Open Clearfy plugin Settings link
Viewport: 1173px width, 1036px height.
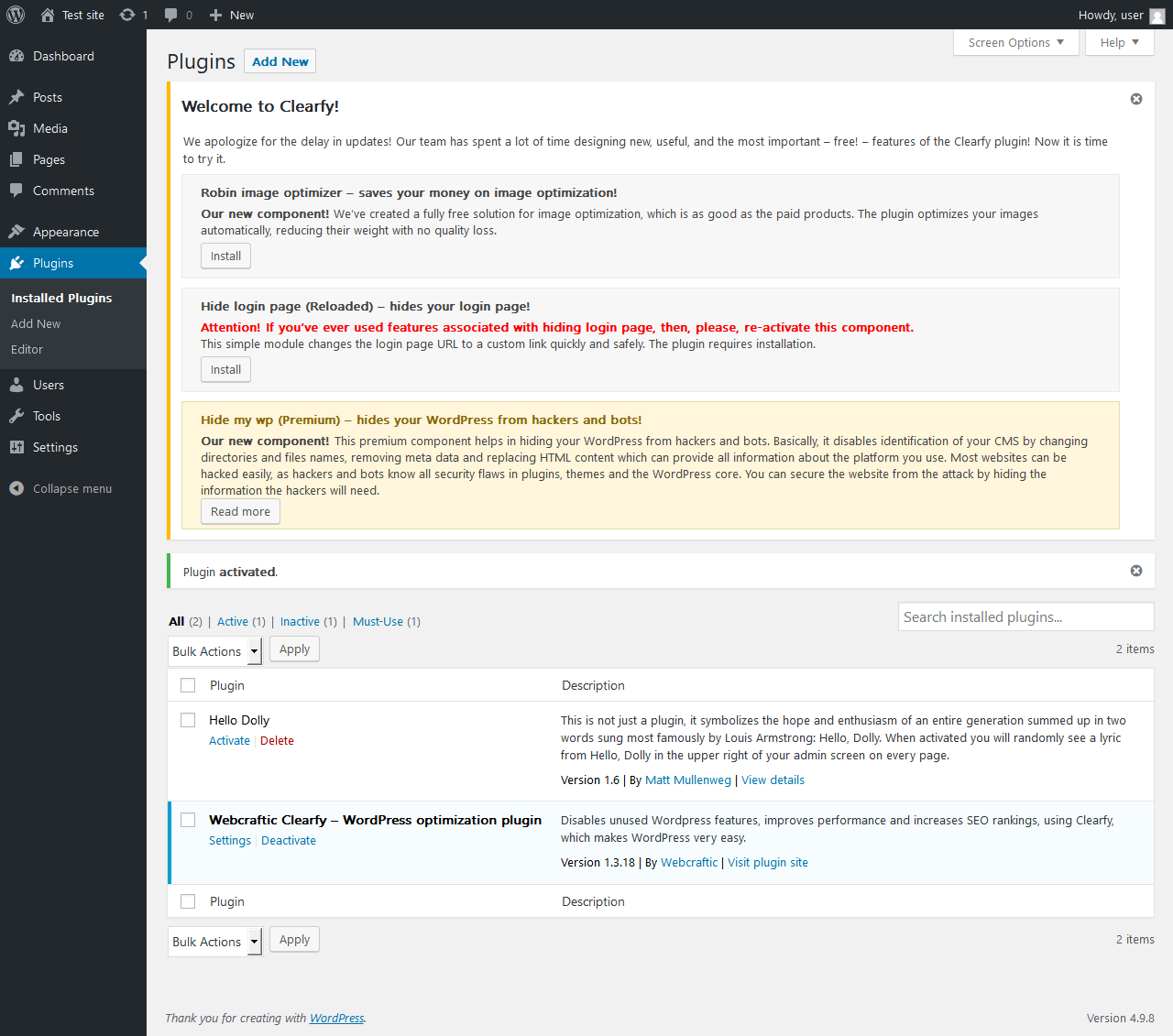point(229,840)
